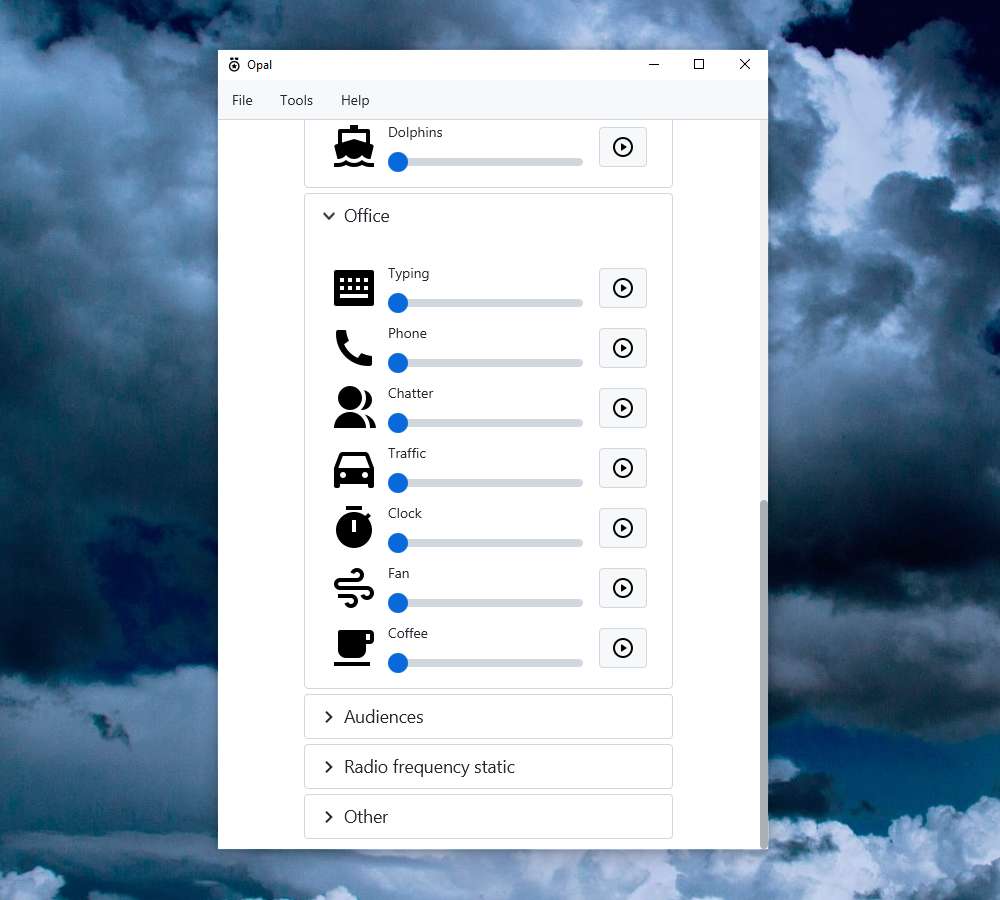Click the Traffic label text
This screenshot has height=900, width=1000.
coord(406,453)
